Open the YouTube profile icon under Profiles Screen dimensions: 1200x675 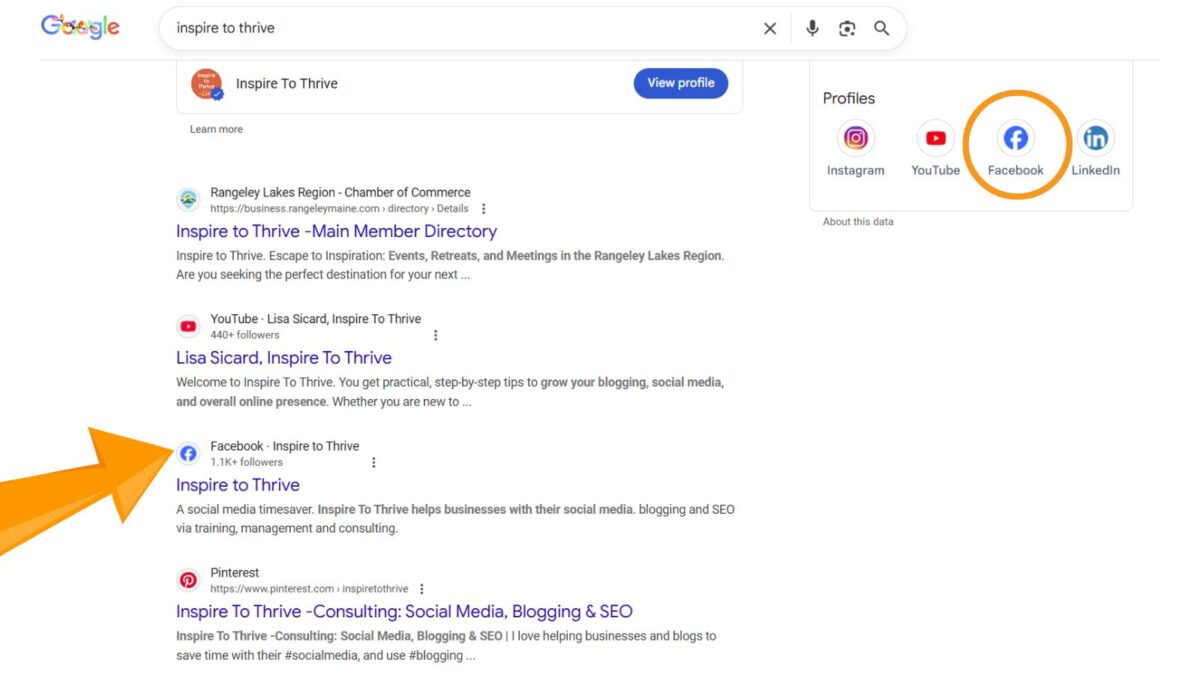click(x=935, y=137)
